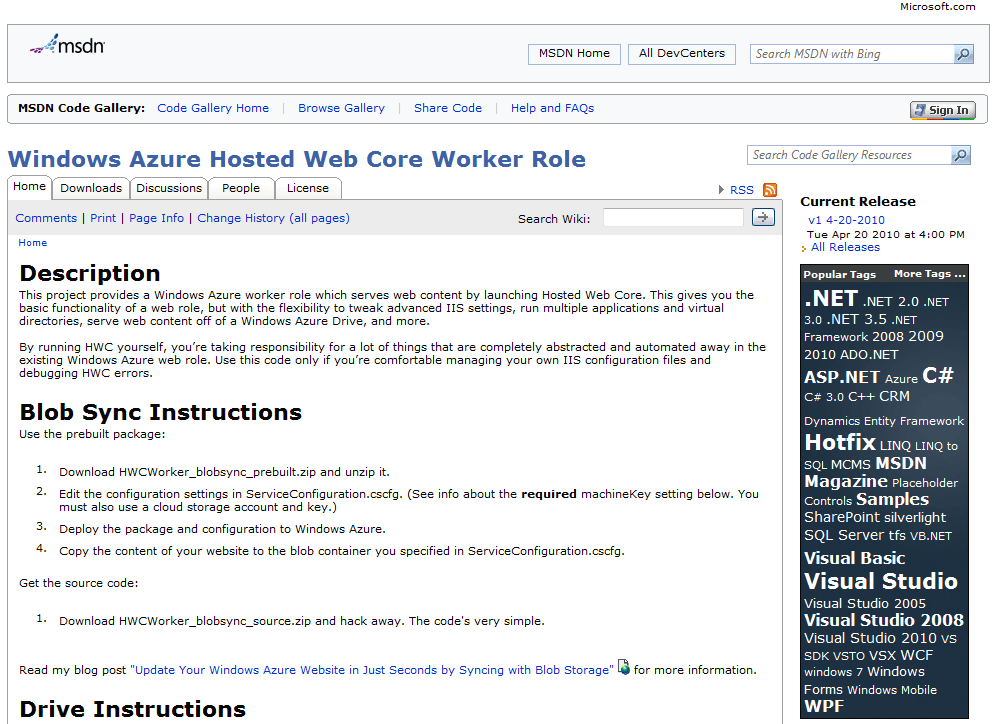Focus the Search Code Gallery Resources field
The height and width of the screenshot is (724, 994).
tap(849, 155)
